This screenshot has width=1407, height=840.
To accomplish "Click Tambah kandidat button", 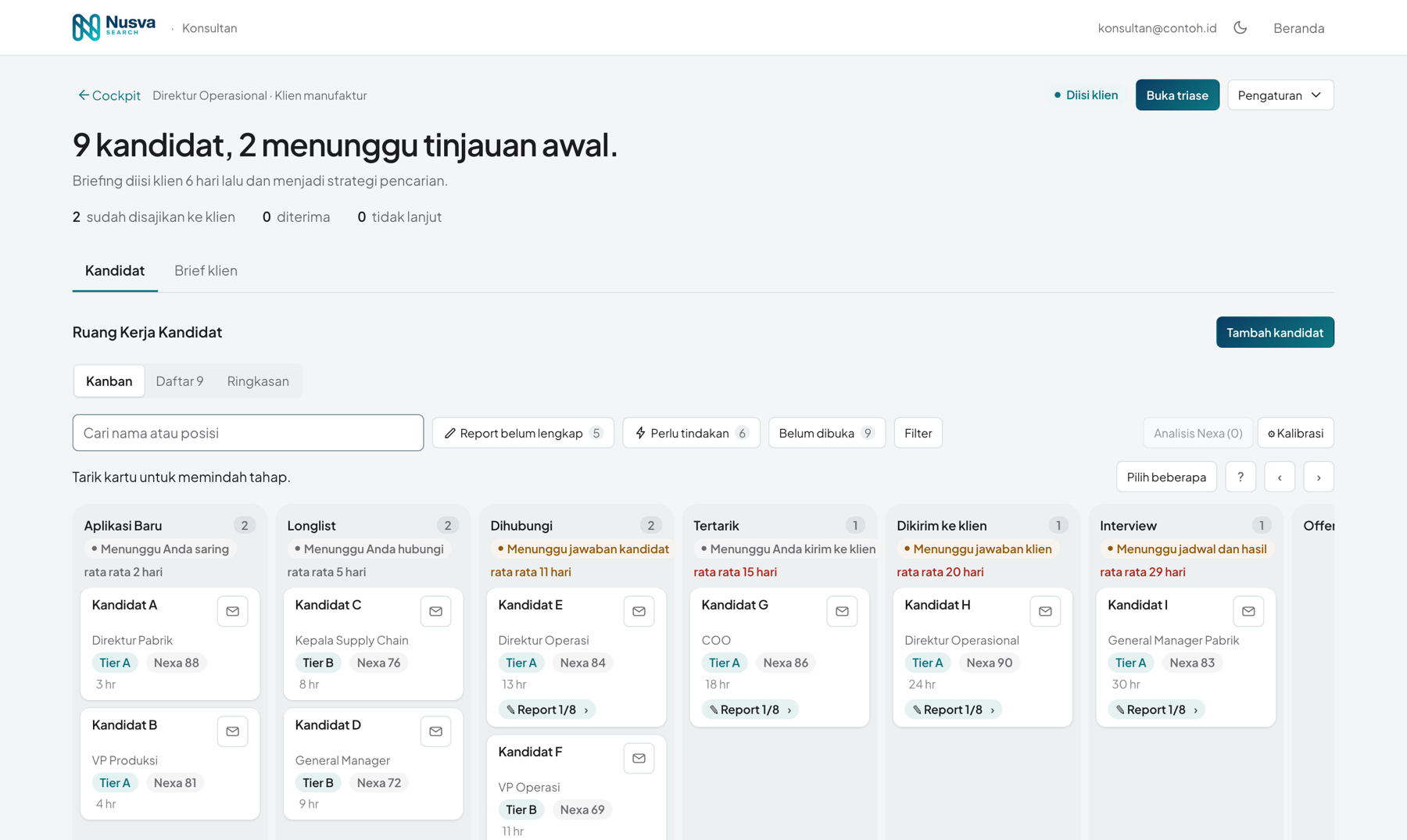I will [x=1275, y=332].
